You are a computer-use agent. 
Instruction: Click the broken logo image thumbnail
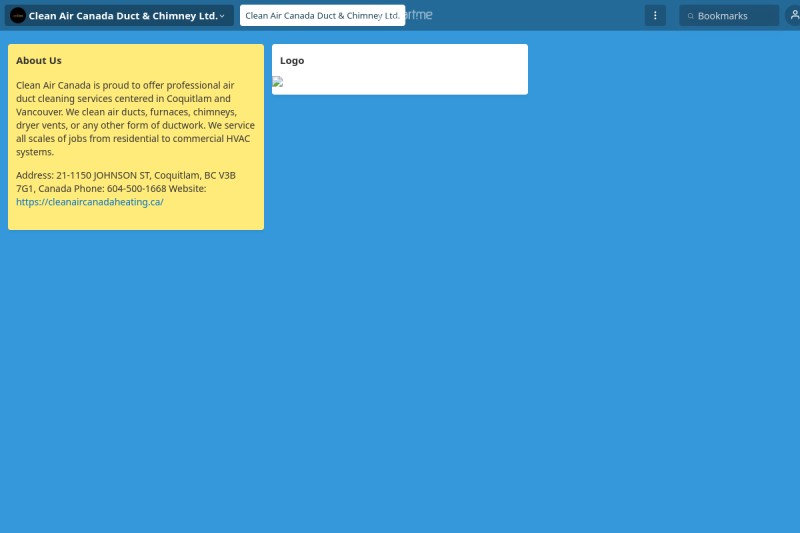(278, 82)
